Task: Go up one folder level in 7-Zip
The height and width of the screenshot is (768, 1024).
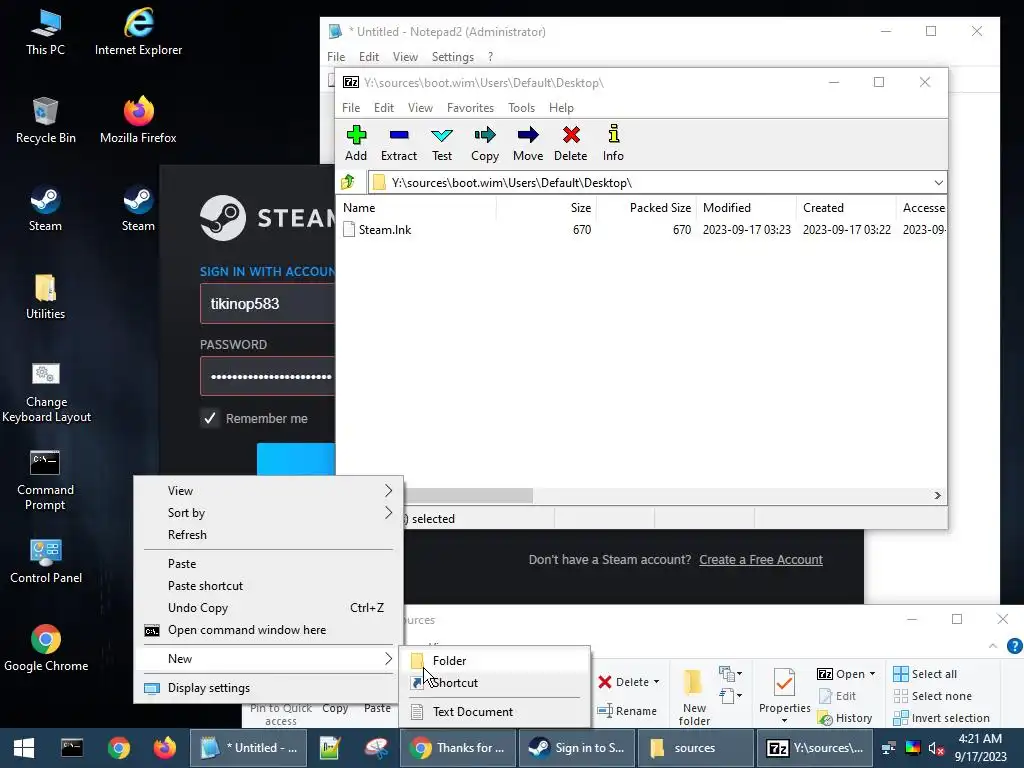Action: pyautogui.click(x=348, y=182)
